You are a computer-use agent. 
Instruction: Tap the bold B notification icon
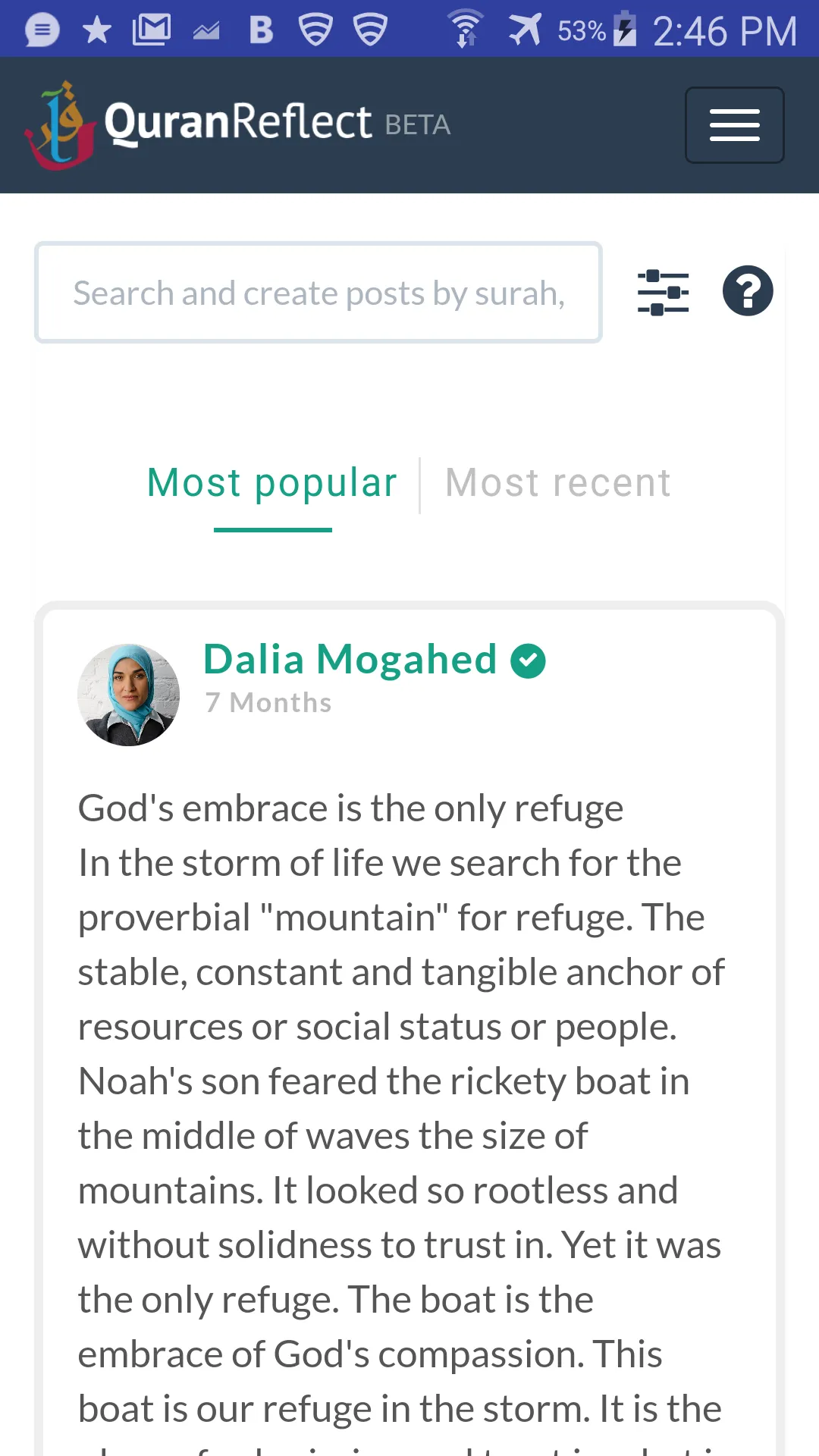(x=261, y=30)
